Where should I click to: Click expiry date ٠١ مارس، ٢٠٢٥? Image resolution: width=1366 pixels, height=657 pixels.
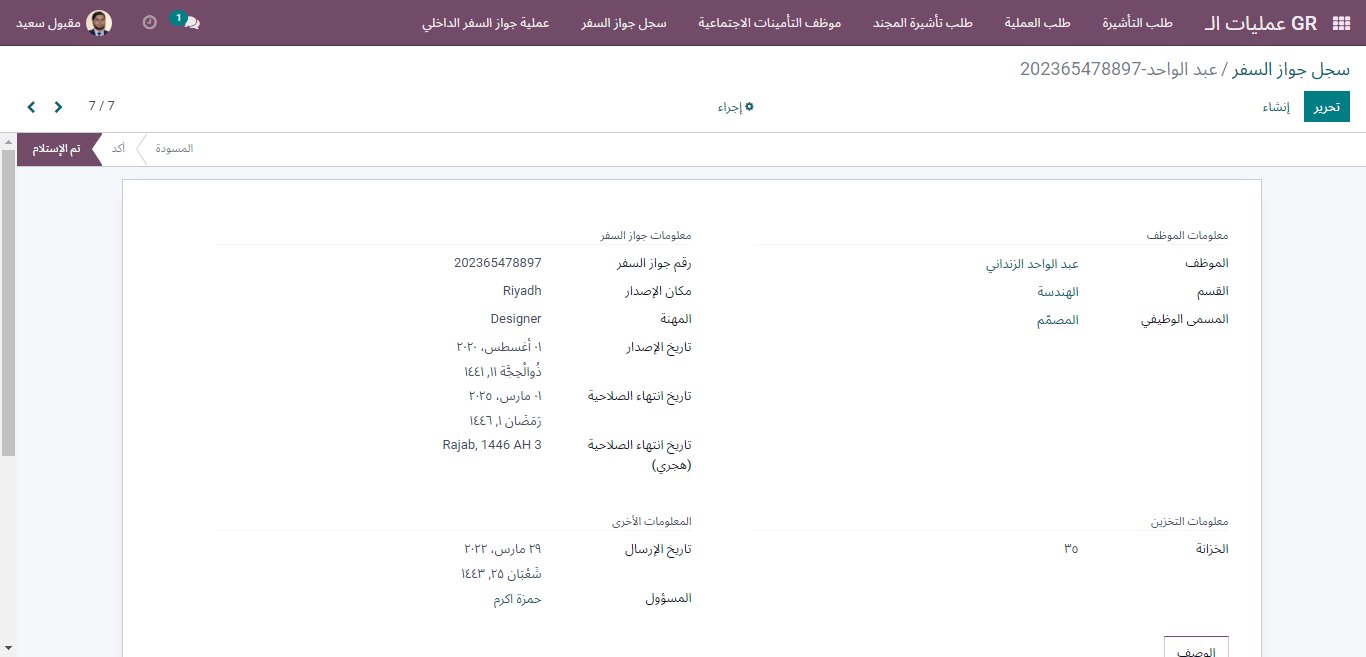coord(506,396)
